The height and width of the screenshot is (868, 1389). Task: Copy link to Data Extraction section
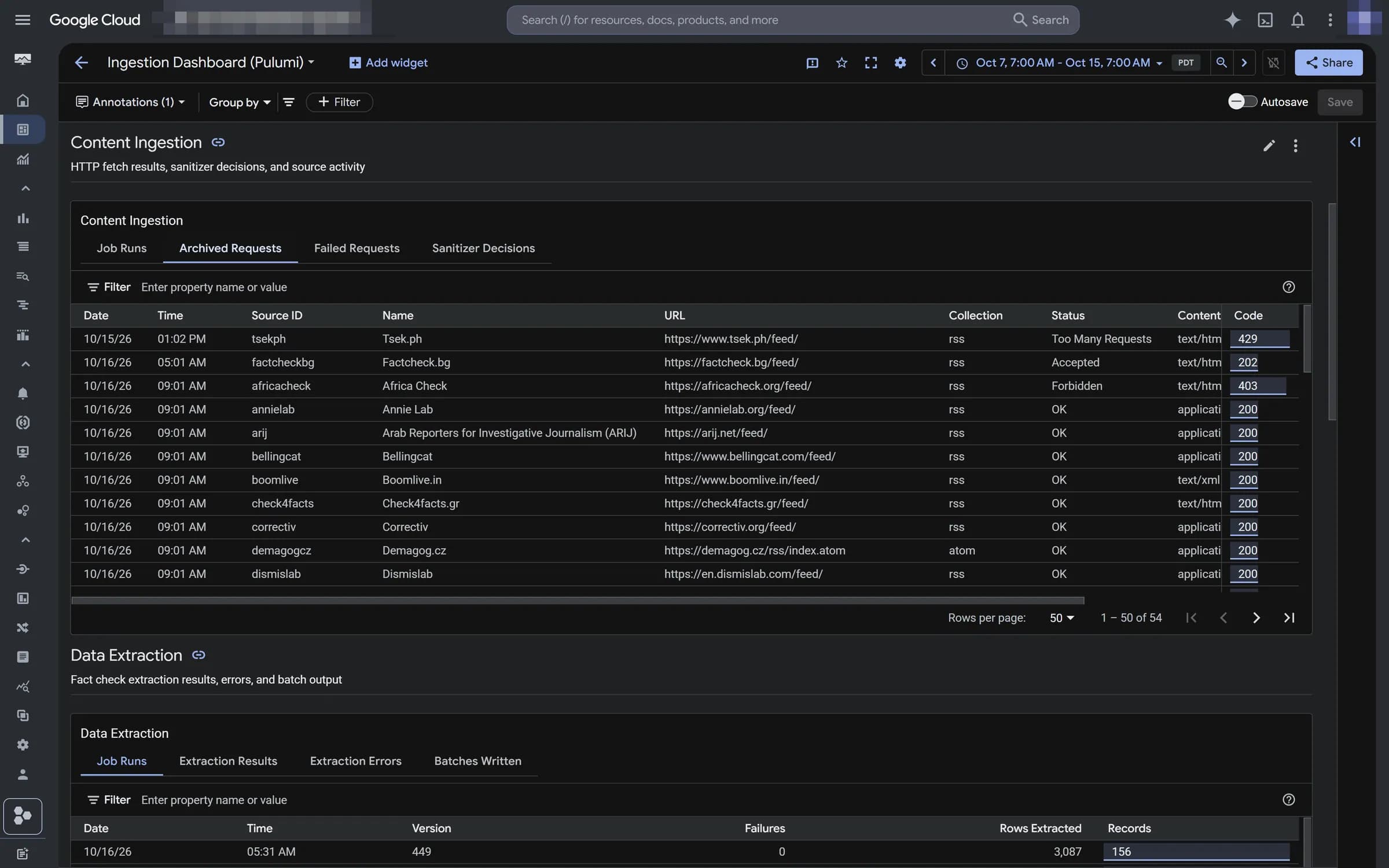point(199,655)
